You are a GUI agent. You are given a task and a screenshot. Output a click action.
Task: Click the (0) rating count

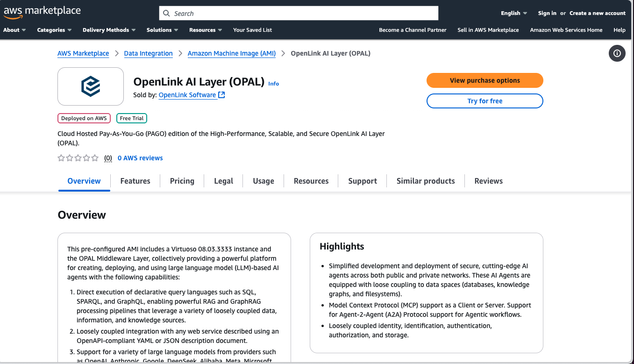click(108, 158)
